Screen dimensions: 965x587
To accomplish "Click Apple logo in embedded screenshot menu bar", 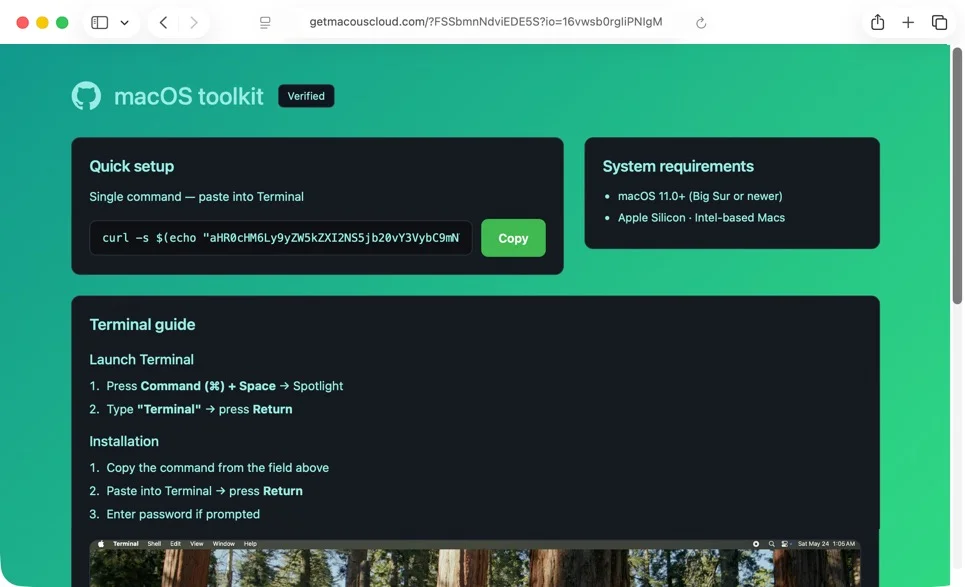I will 101,544.
